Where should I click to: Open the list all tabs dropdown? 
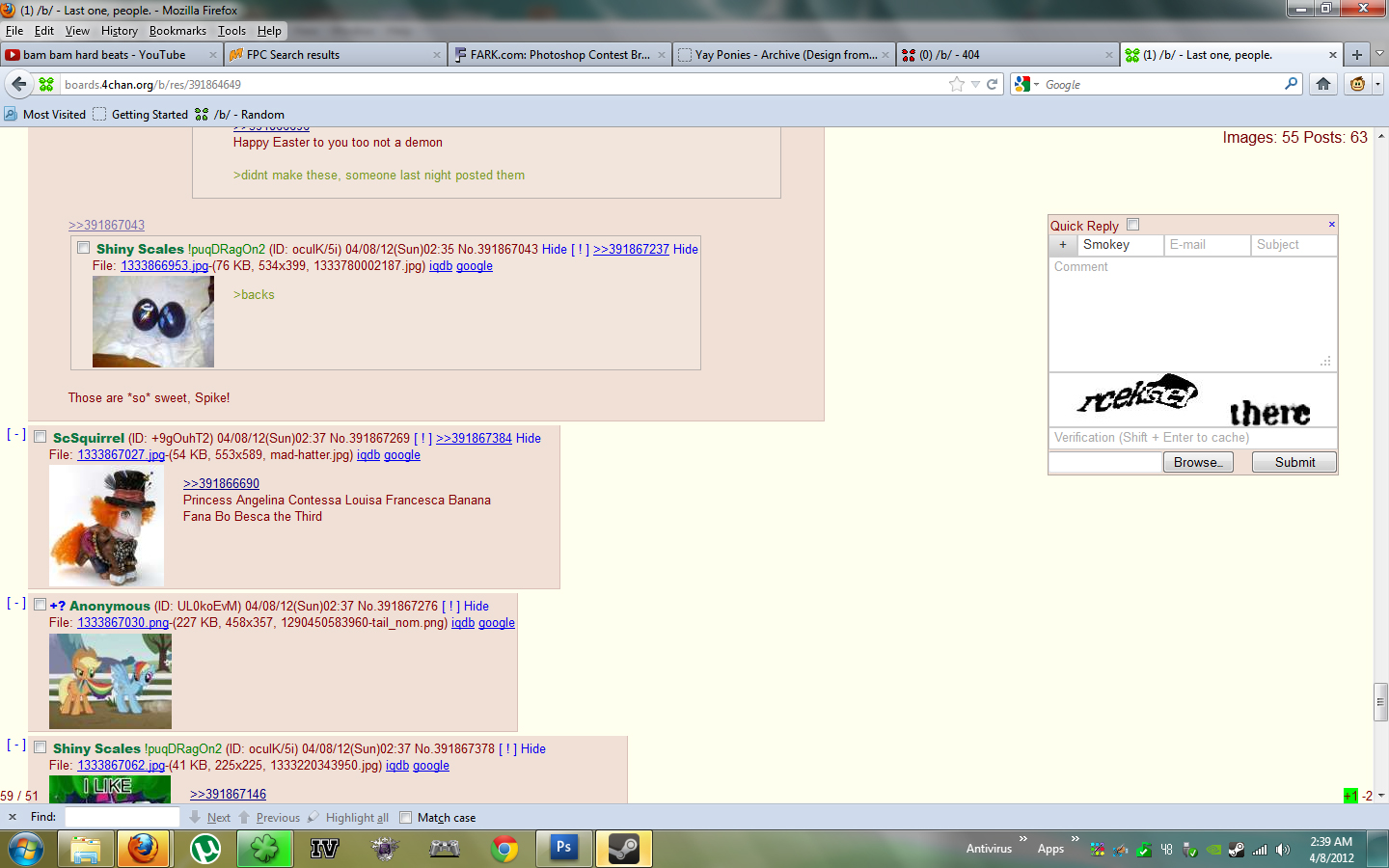point(1379,55)
